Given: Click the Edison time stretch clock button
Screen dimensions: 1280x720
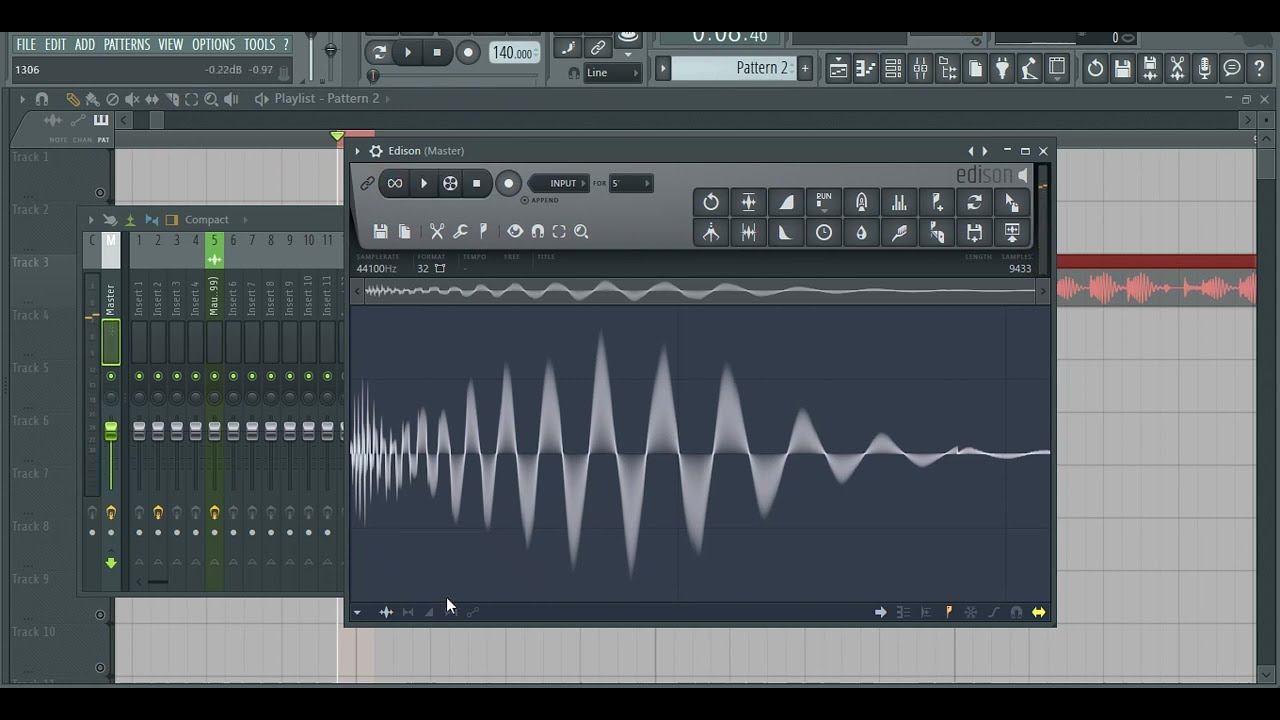Looking at the screenshot, I should tap(824, 233).
